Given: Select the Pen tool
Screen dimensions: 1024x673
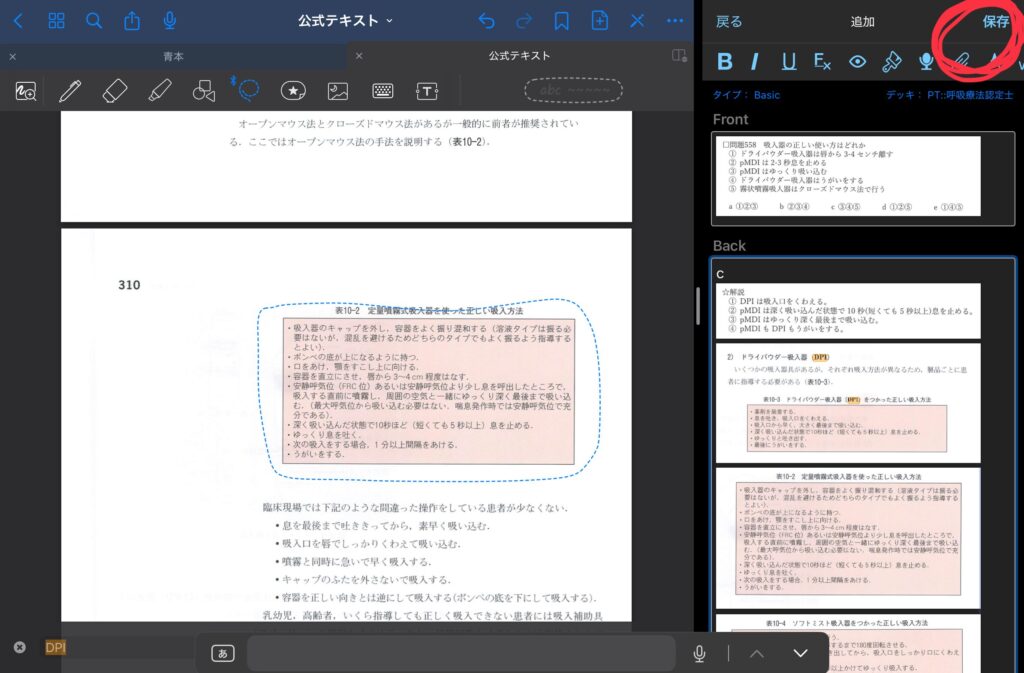Looking at the screenshot, I should (70, 91).
